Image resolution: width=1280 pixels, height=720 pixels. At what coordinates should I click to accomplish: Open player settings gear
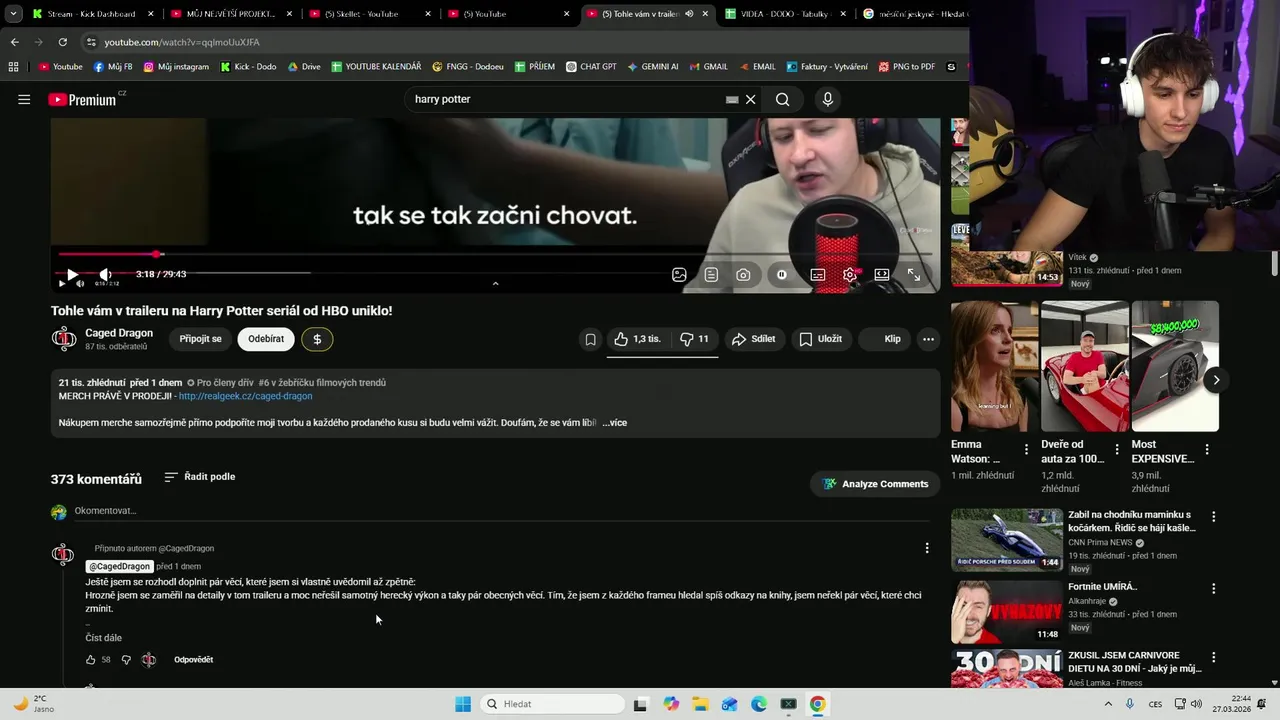pos(849,274)
